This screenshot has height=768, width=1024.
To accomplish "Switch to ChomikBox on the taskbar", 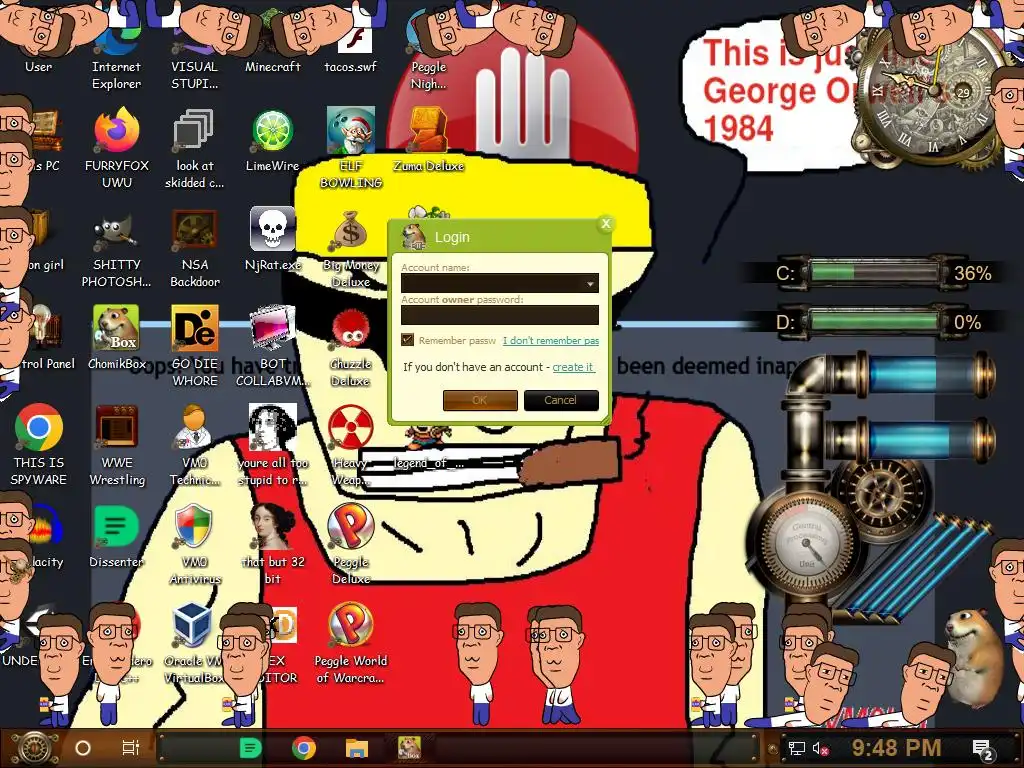I will click(x=409, y=748).
